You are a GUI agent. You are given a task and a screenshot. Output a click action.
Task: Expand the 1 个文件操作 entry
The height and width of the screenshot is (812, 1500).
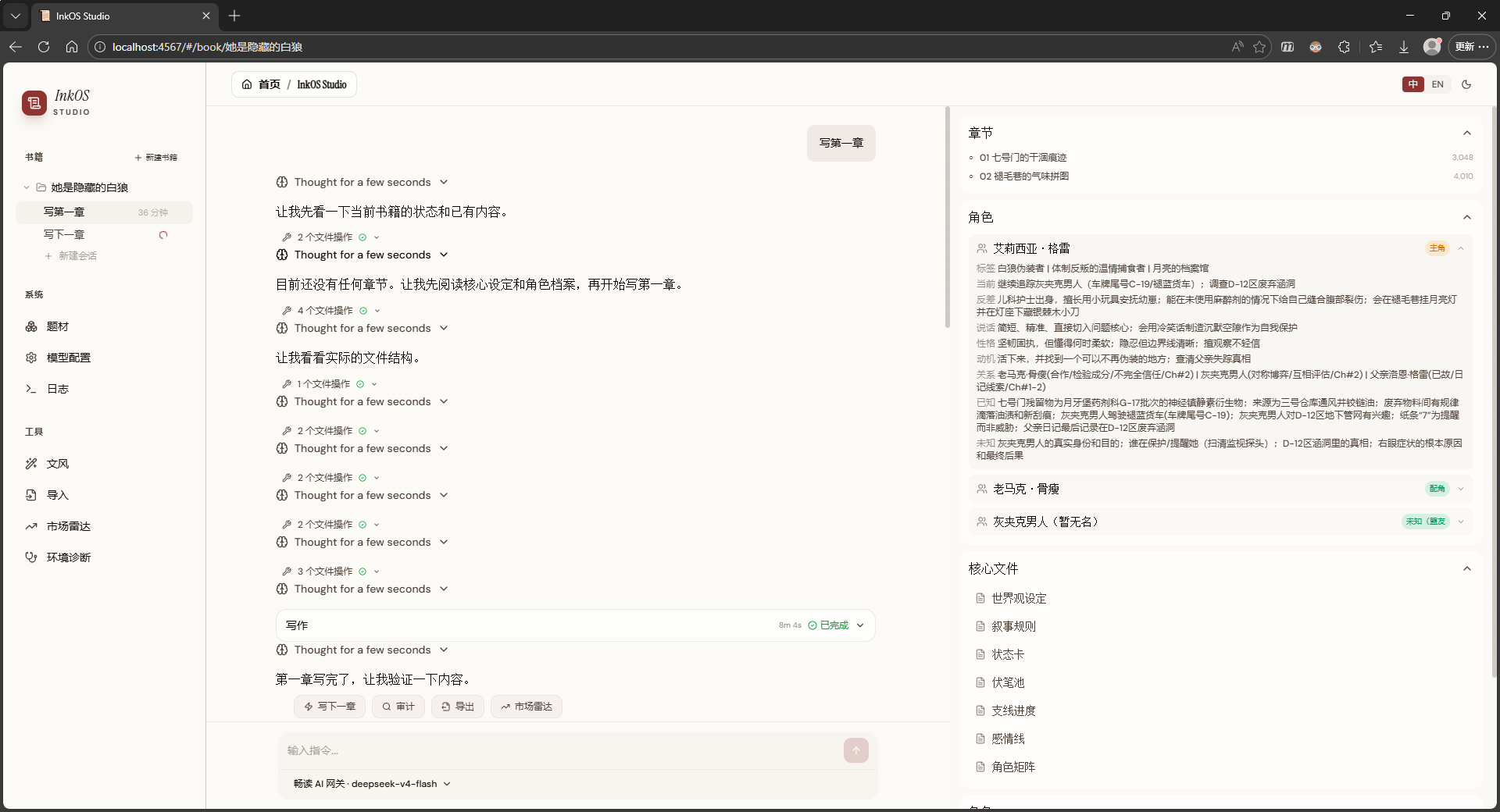[x=329, y=384]
